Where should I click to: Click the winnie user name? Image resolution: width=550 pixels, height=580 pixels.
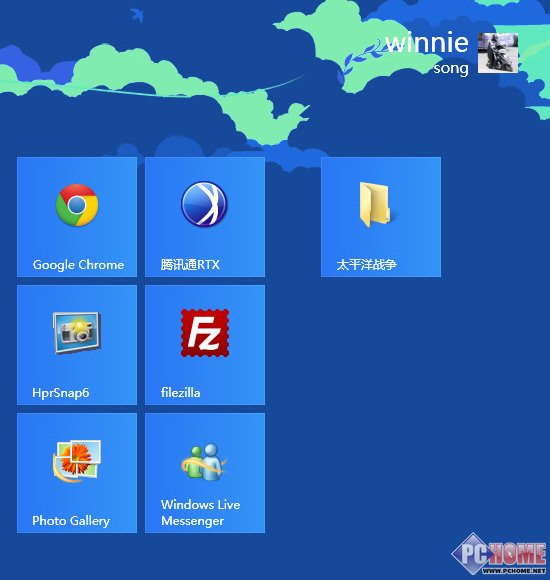coord(427,42)
